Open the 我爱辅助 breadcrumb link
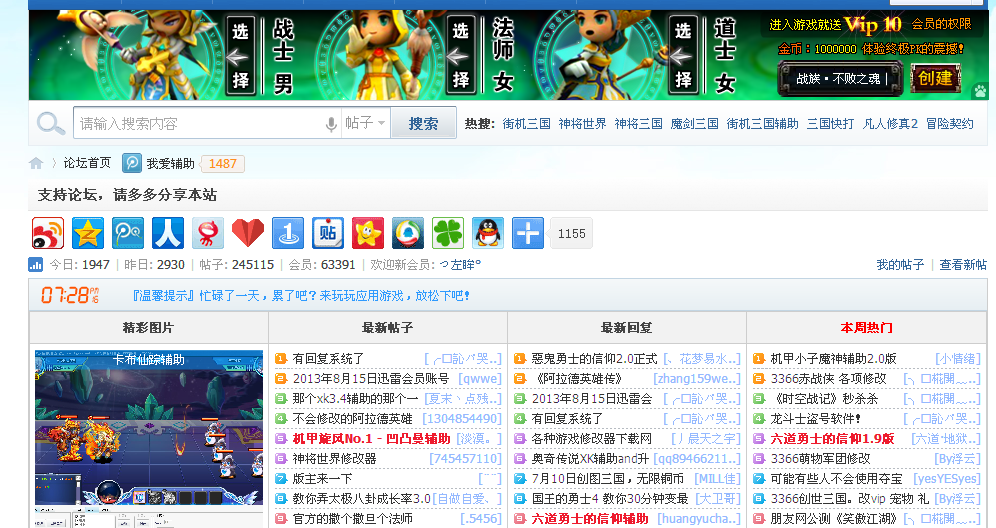Image resolution: width=996 pixels, height=528 pixels. coord(170,164)
